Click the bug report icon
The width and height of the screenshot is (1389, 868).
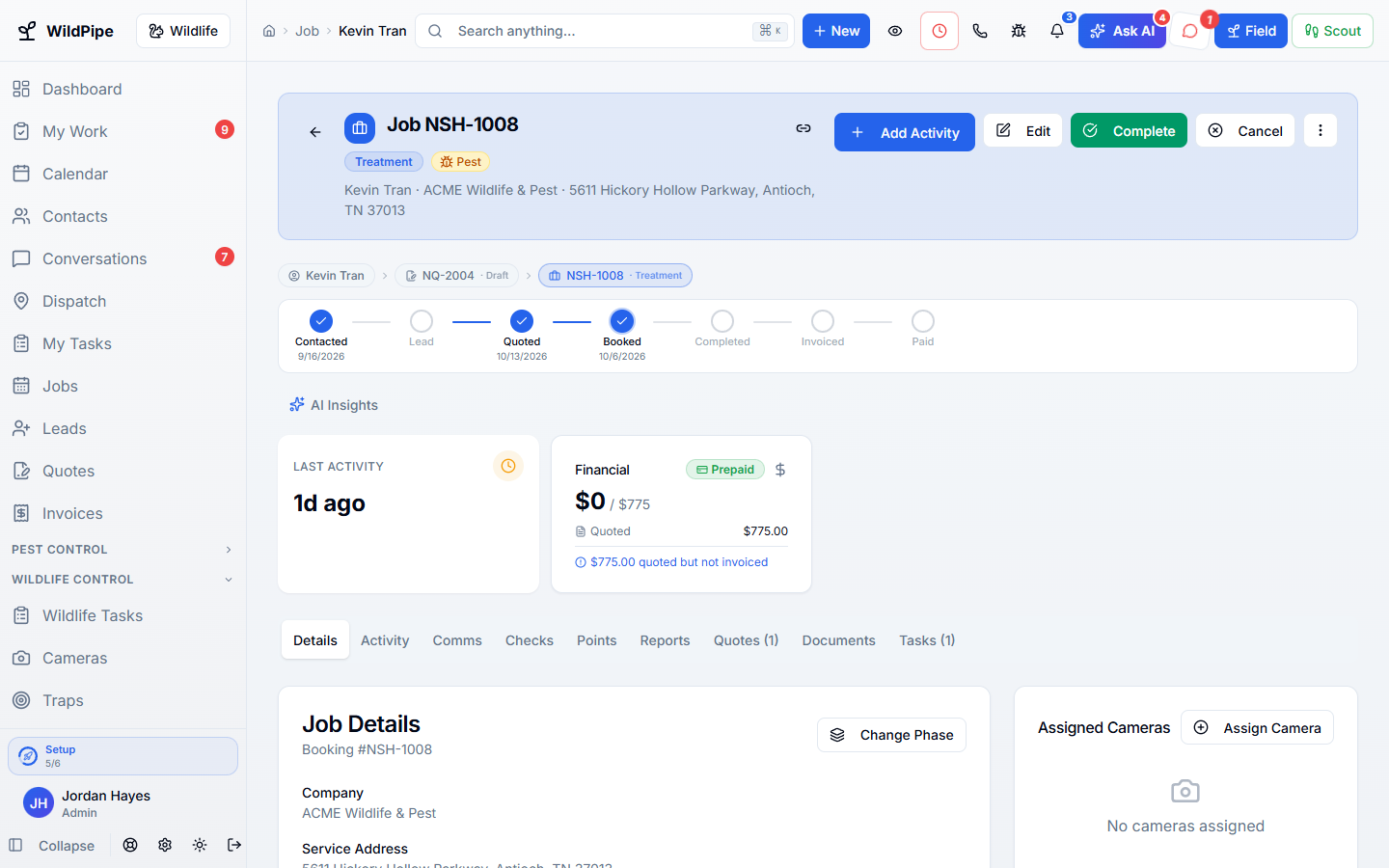pyautogui.click(x=1019, y=31)
